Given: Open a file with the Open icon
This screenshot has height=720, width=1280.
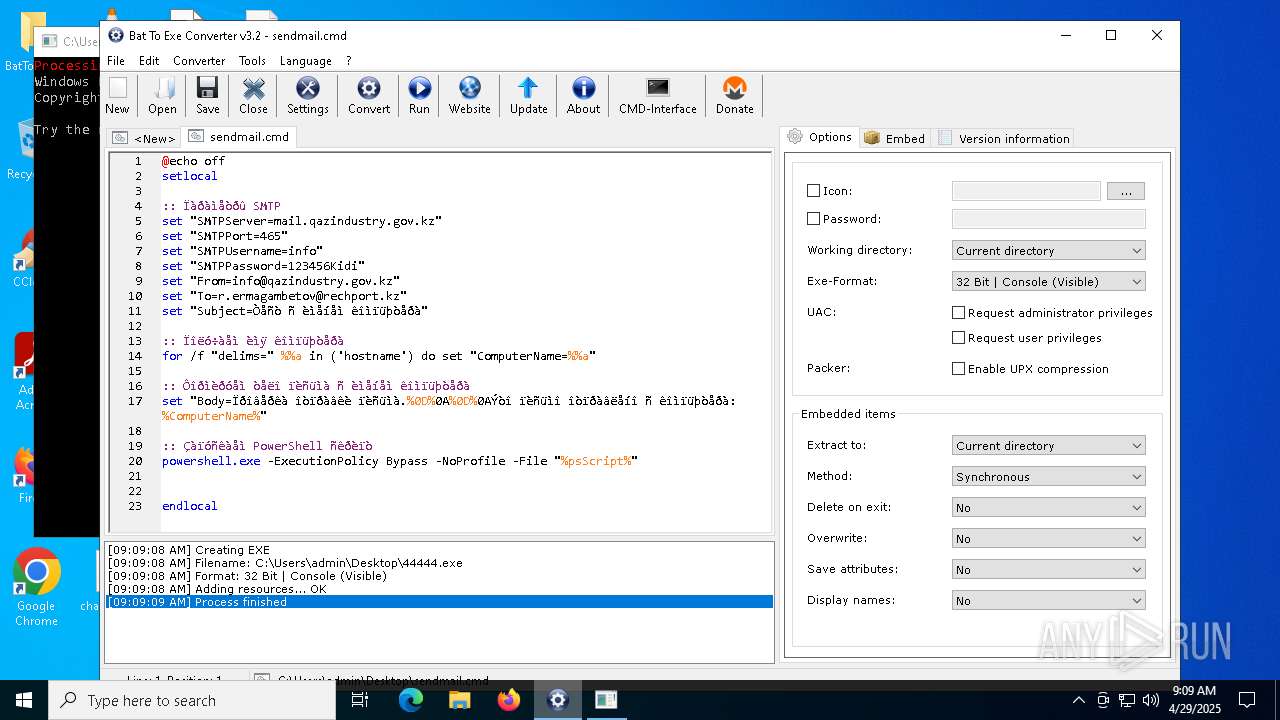Looking at the screenshot, I should click(162, 96).
